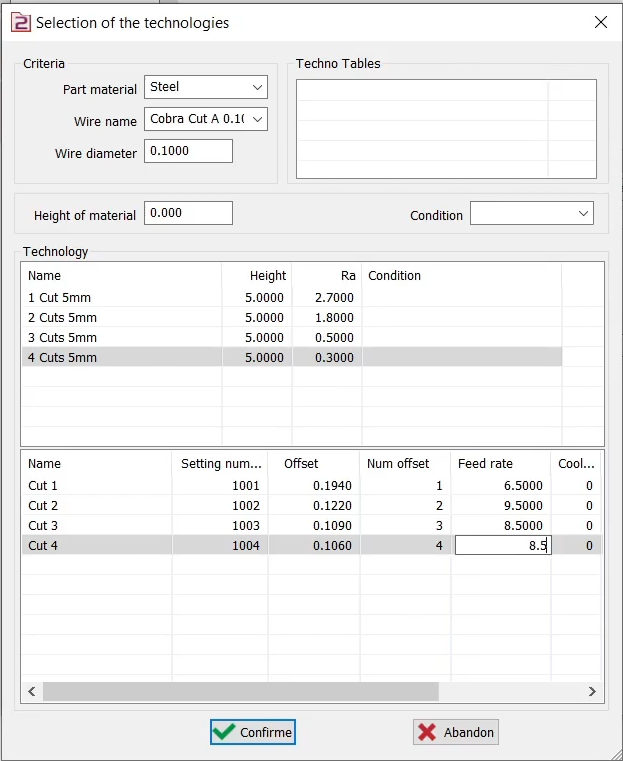Open the Condition dropdown
The image size is (623, 761).
tap(531, 214)
